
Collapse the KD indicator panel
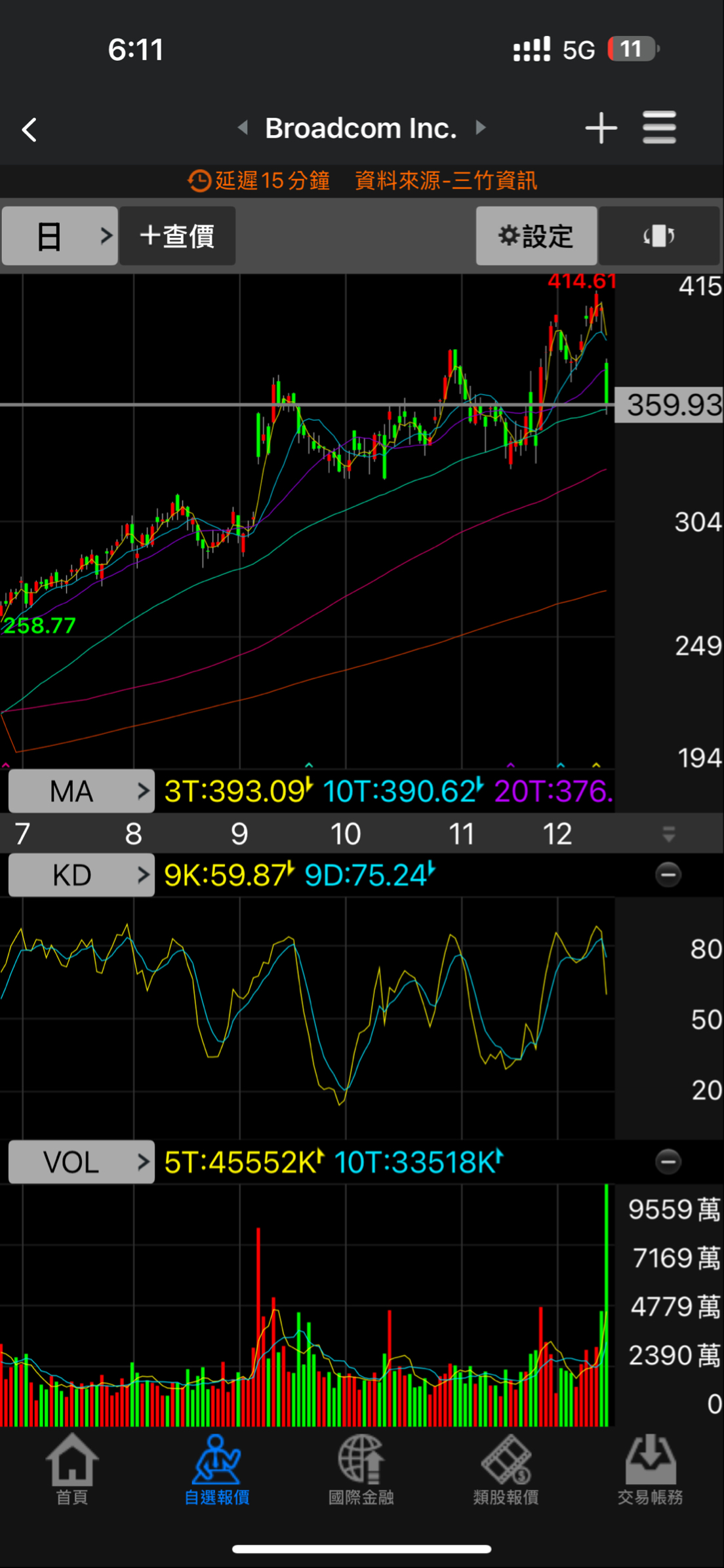[x=668, y=874]
